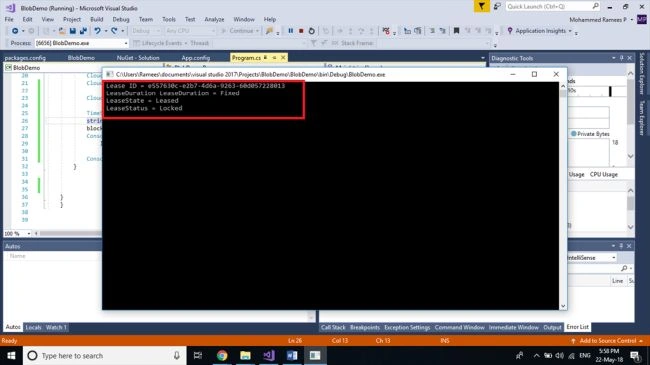Viewport: 650px width, 365px height.
Task: Save the current file with the Save icon
Action: click(73, 31)
